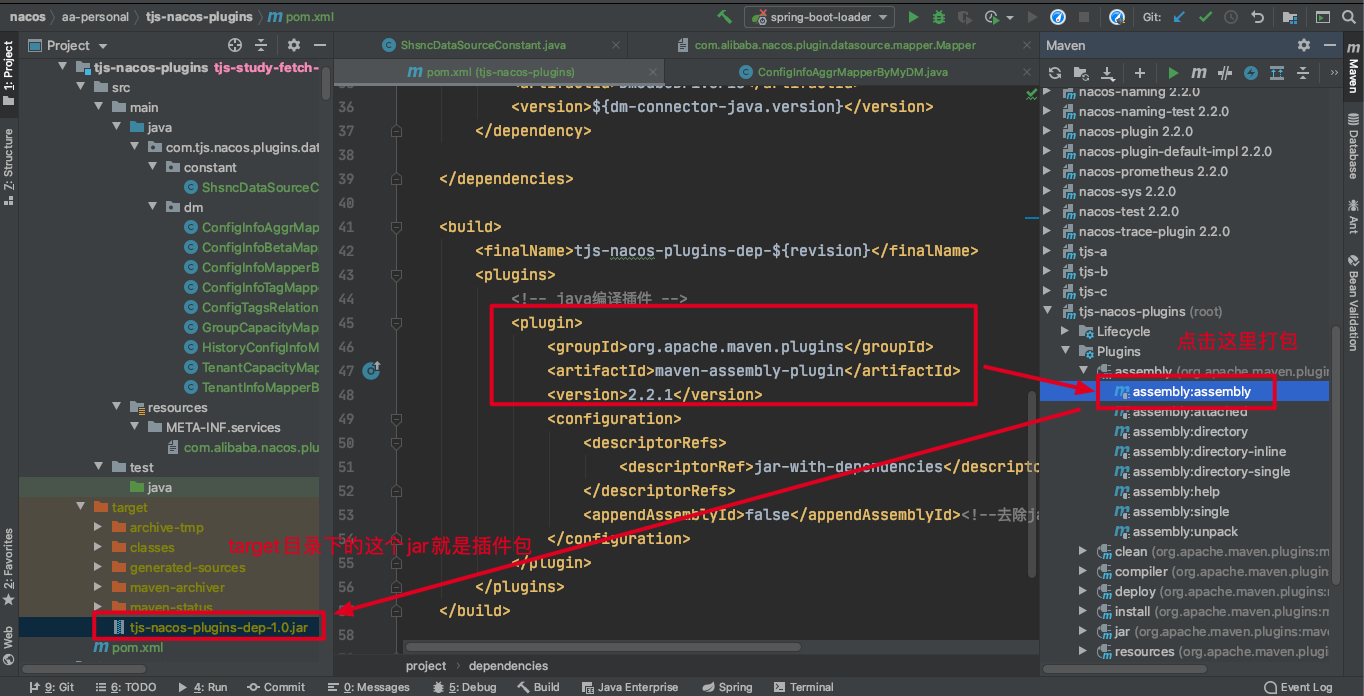The width and height of the screenshot is (1364, 696).
Task: Toggle Skip Tests mode in Maven toolbar
Action: coord(1227,73)
